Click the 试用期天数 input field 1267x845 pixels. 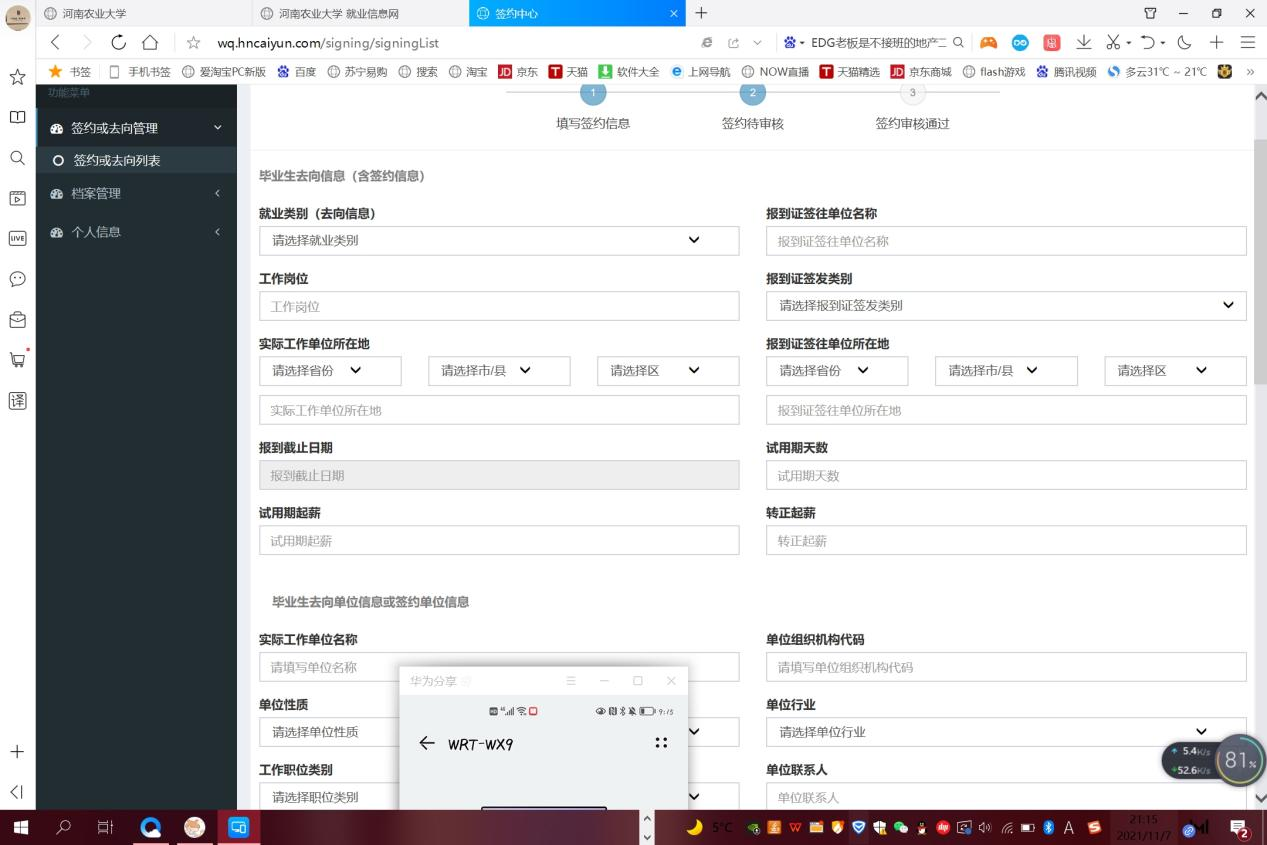1005,476
